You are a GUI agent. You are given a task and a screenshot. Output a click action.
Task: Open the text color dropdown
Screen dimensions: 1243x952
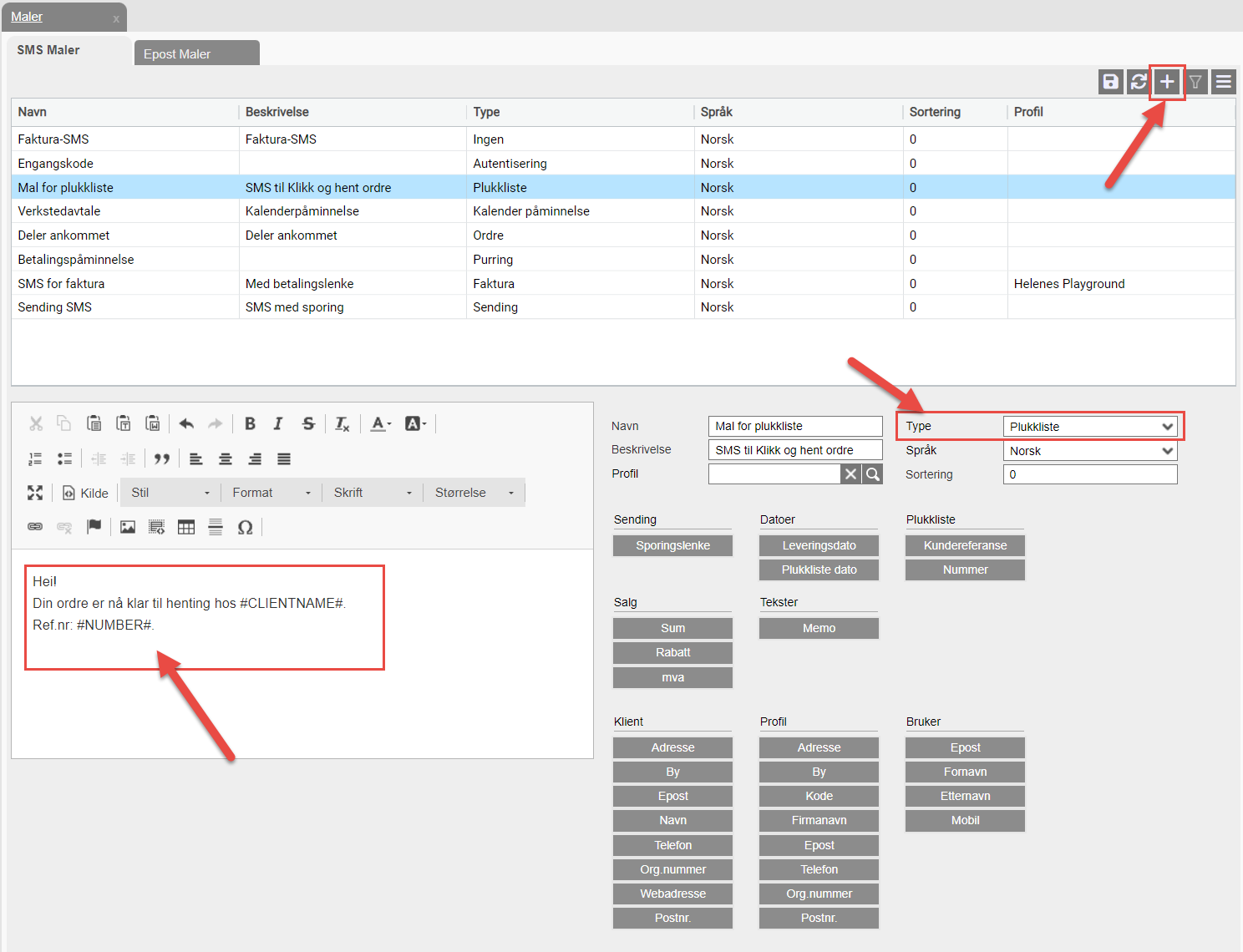point(381,423)
